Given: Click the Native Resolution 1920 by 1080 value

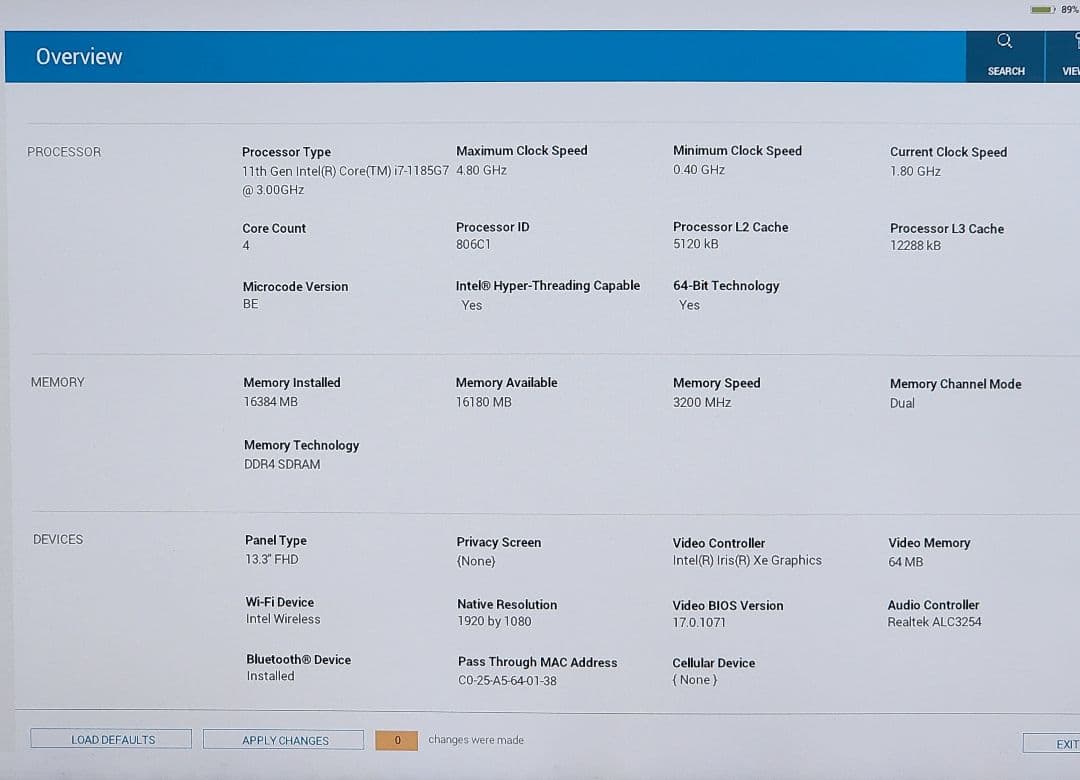Looking at the screenshot, I should pos(494,622).
